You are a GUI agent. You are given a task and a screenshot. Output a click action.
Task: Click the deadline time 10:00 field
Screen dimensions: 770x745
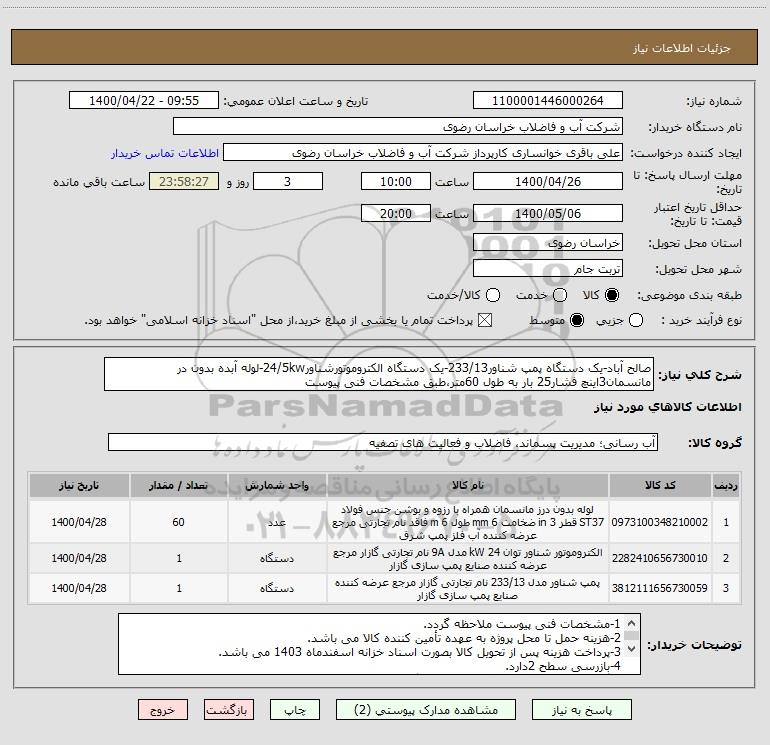(x=396, y=181)
